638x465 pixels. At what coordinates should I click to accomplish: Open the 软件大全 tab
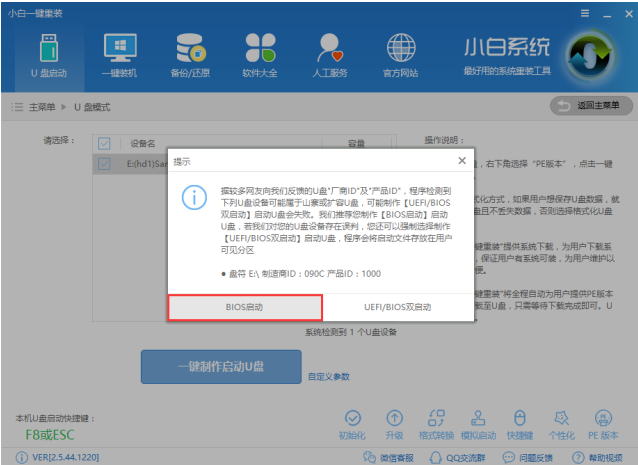(260, 56)
